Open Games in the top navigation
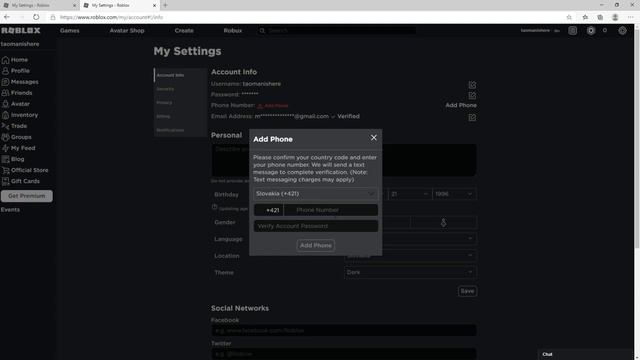Image resolution: width=640 pixels, height=360 pixels. tap(70, 31)
